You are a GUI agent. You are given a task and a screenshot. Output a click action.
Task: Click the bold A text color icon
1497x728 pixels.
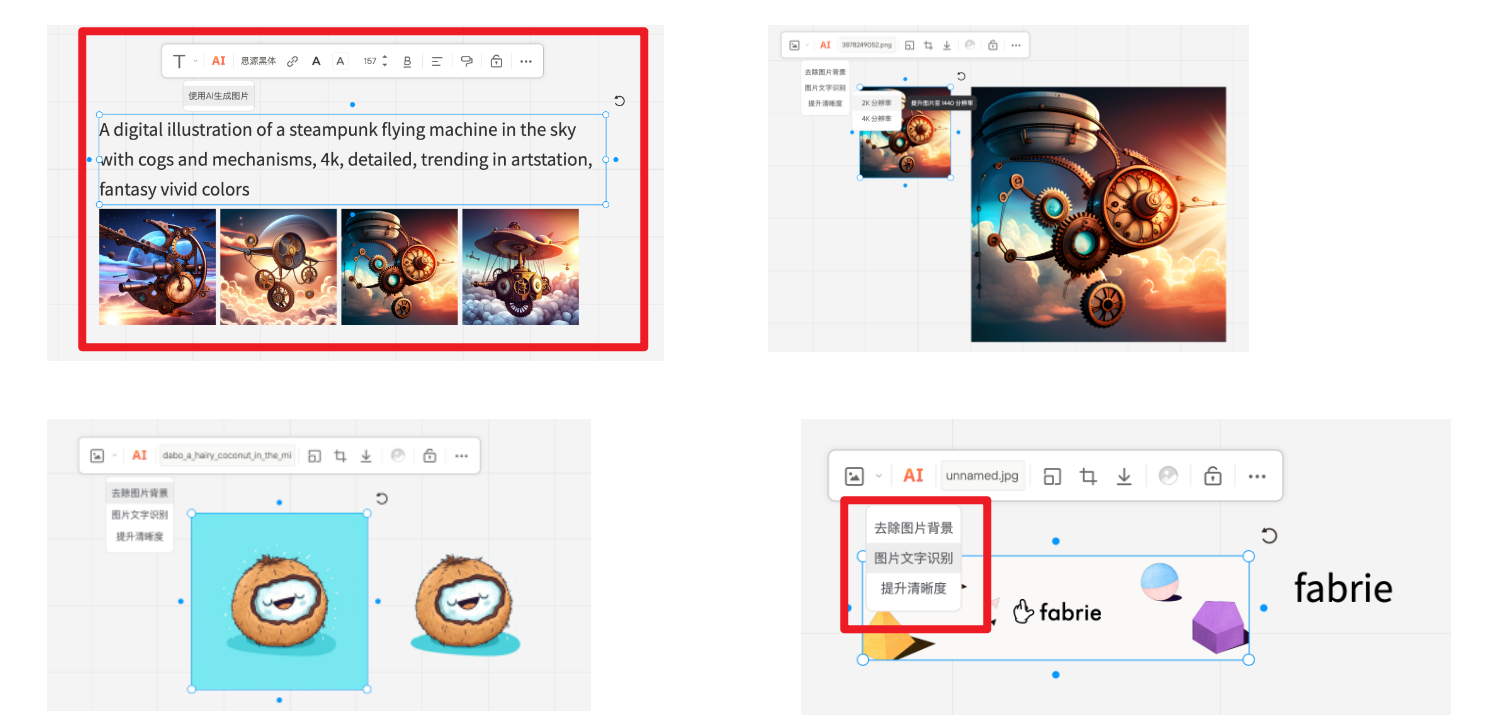coord(316,61)
